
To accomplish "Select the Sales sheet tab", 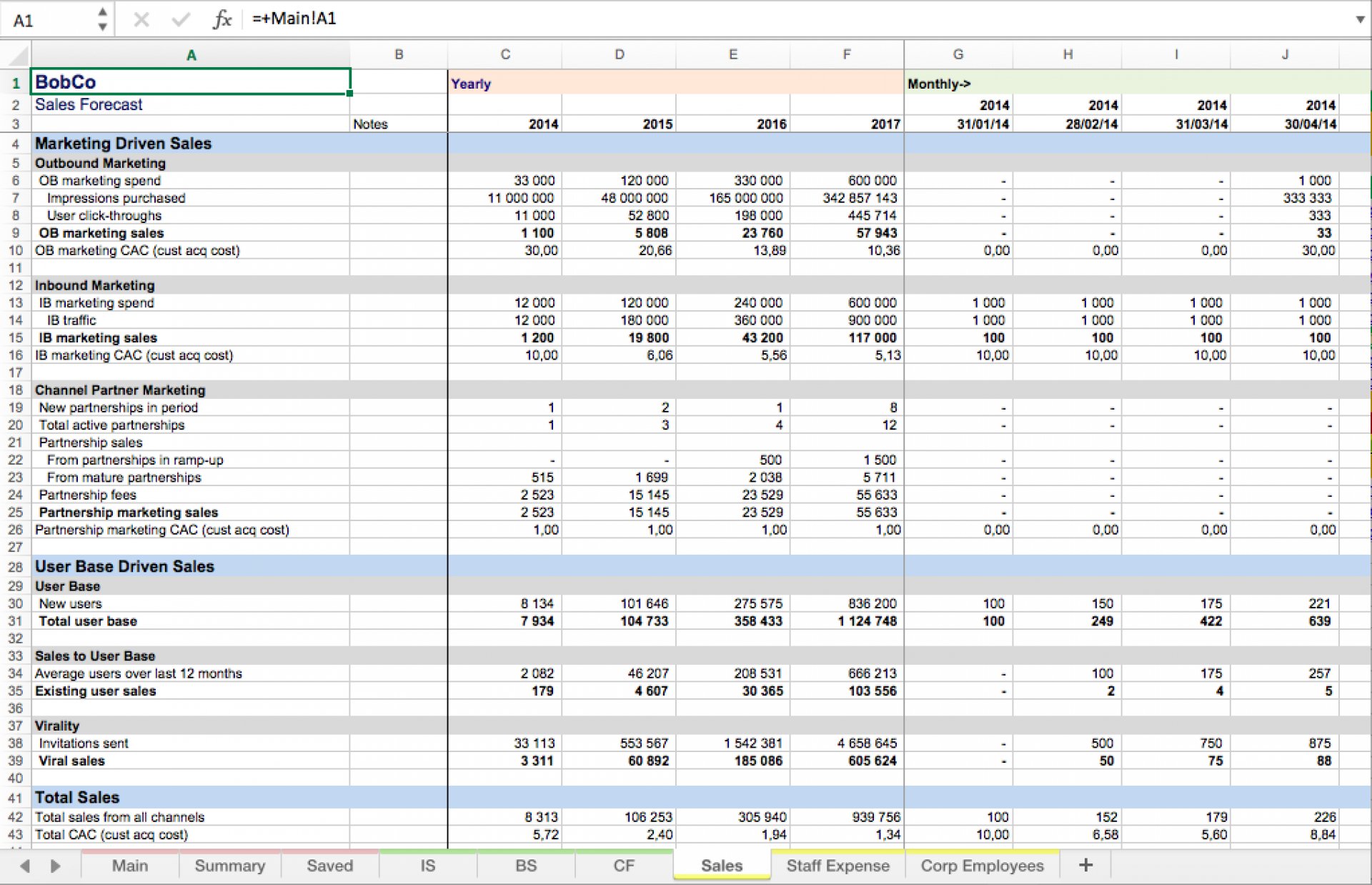I will (722, 866).
